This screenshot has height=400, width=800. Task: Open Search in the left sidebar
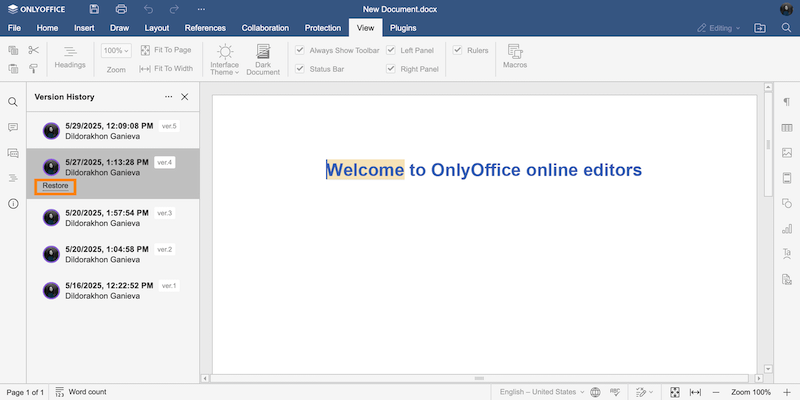click(x=13, y=102)
